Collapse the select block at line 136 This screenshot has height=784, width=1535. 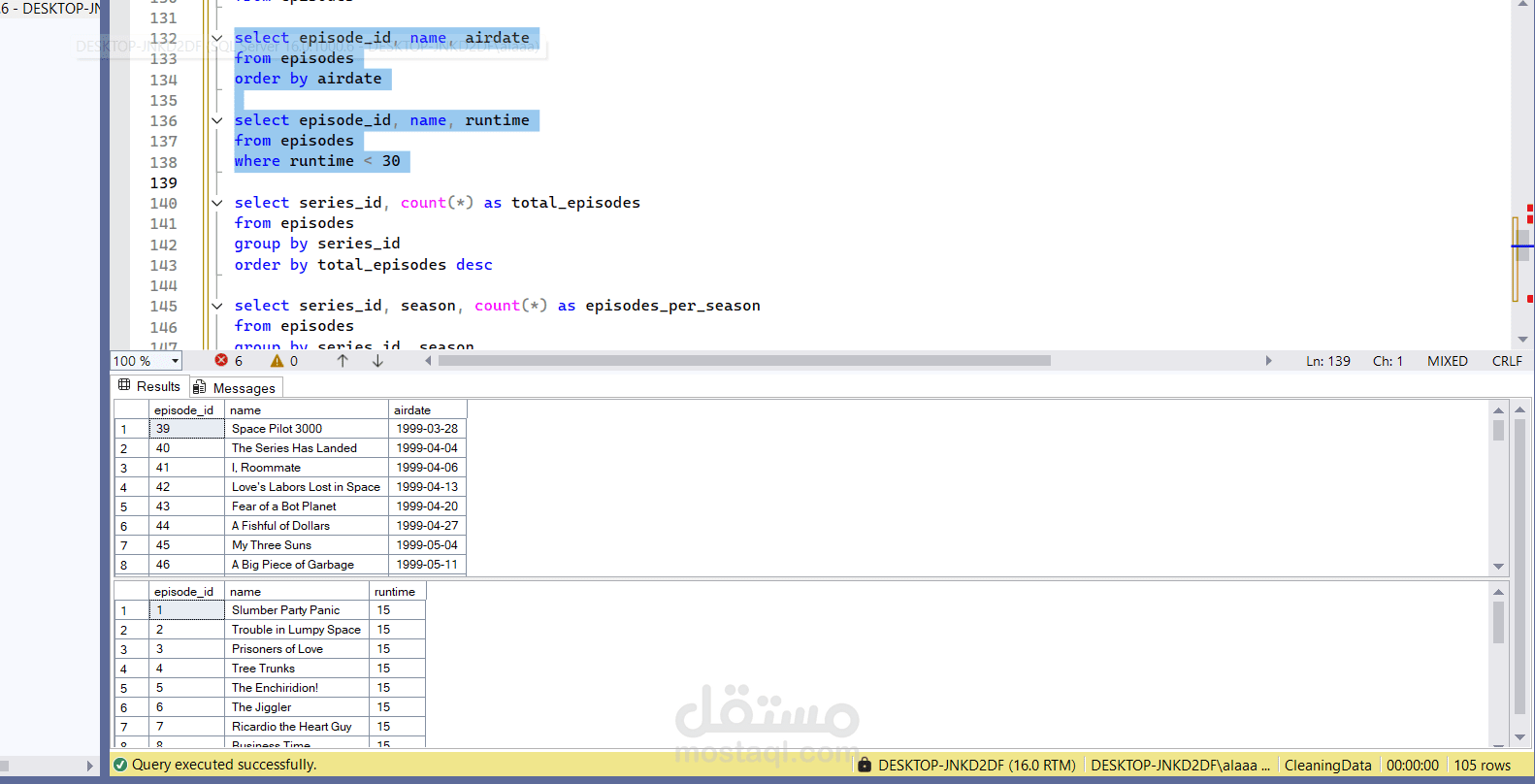pos(217,121)
